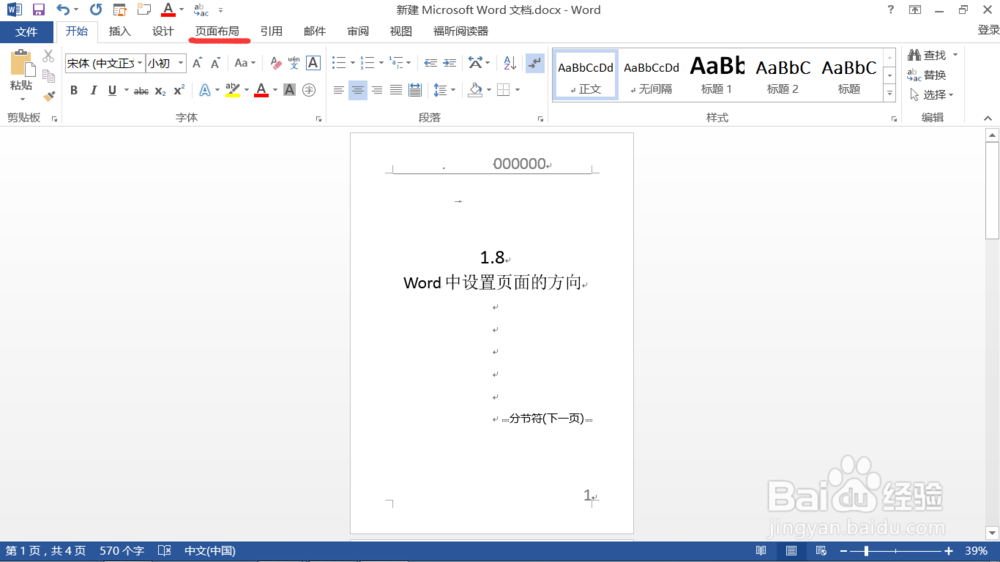
Task: Click the Justify alignment icon
Action: 396,90
